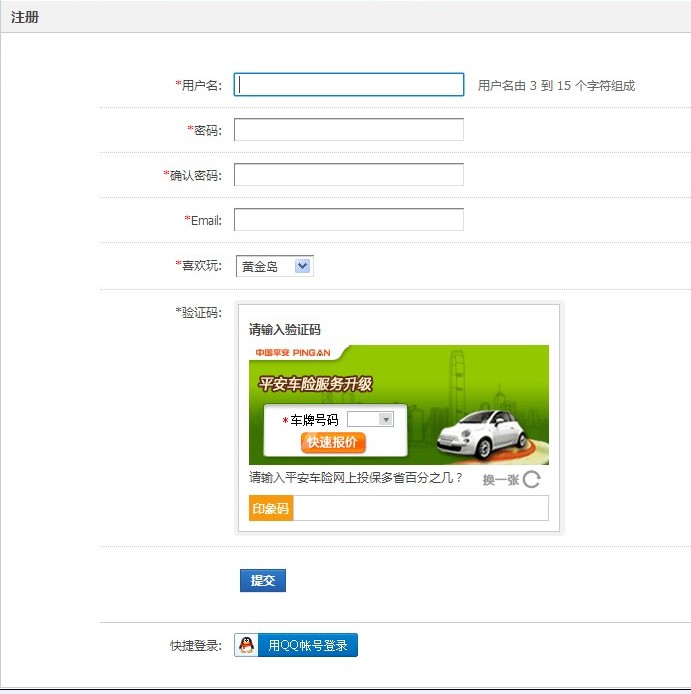691x694 pixels.
Task: Click the 用QQ帐号登录 button
Action: pos(296,645)
